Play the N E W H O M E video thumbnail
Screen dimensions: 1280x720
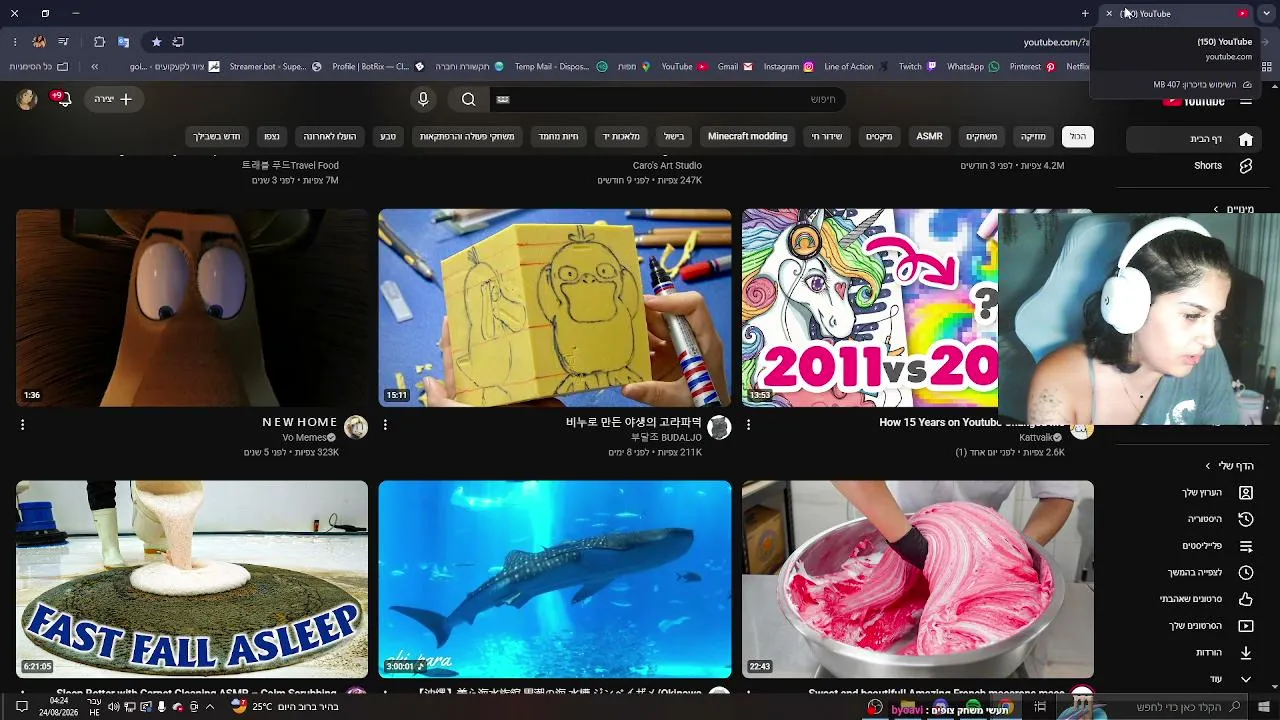pos(192,308)
